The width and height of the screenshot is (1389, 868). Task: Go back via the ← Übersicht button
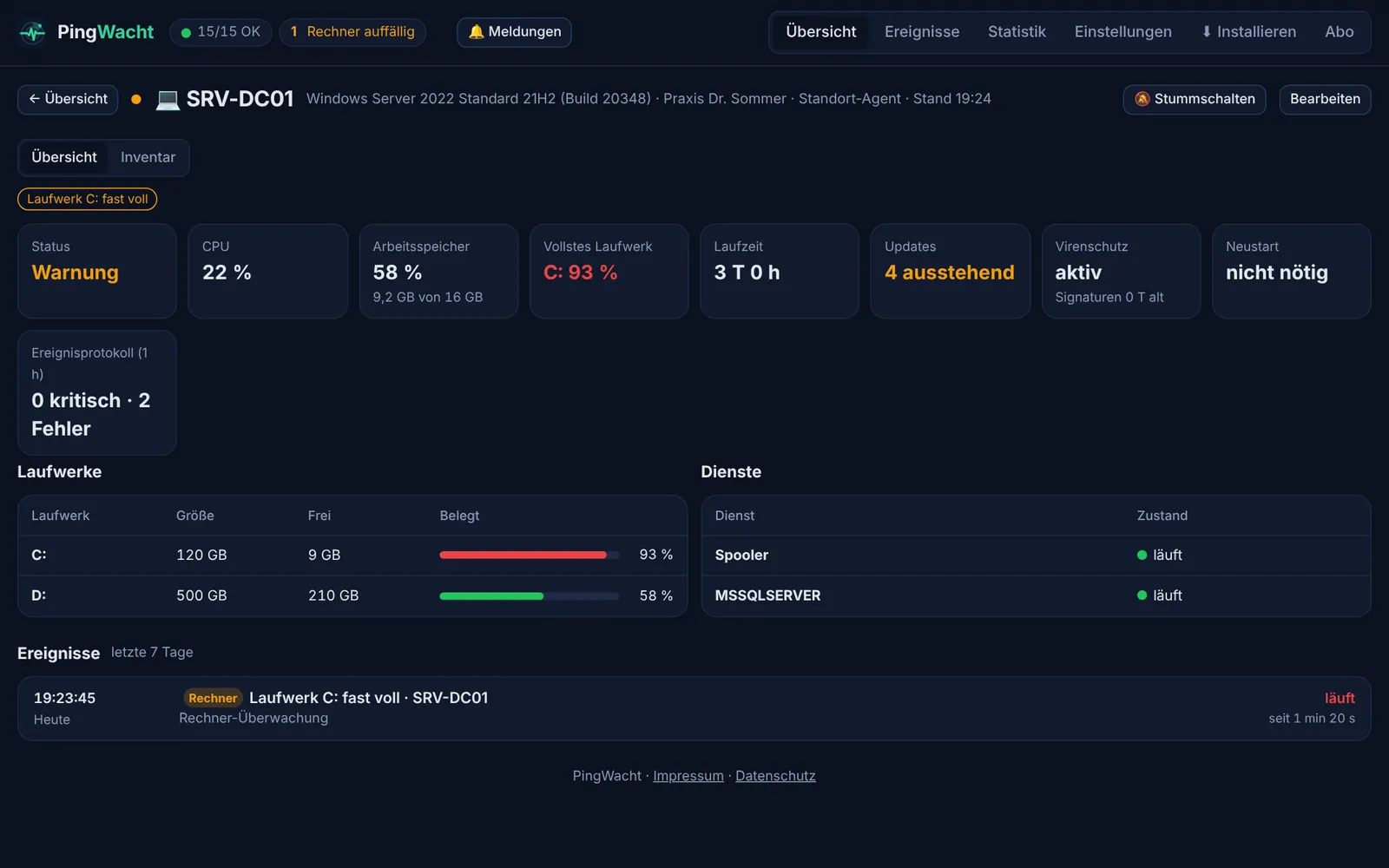(68, 99)
